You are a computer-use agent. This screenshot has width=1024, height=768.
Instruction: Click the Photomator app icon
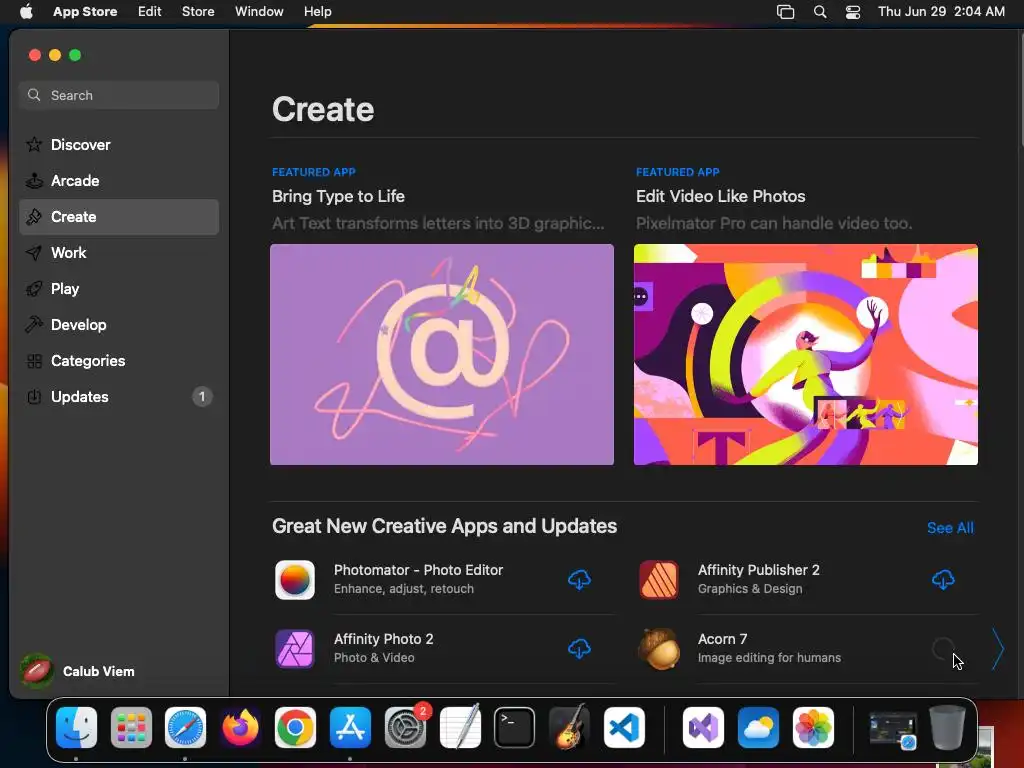[295, 580]
